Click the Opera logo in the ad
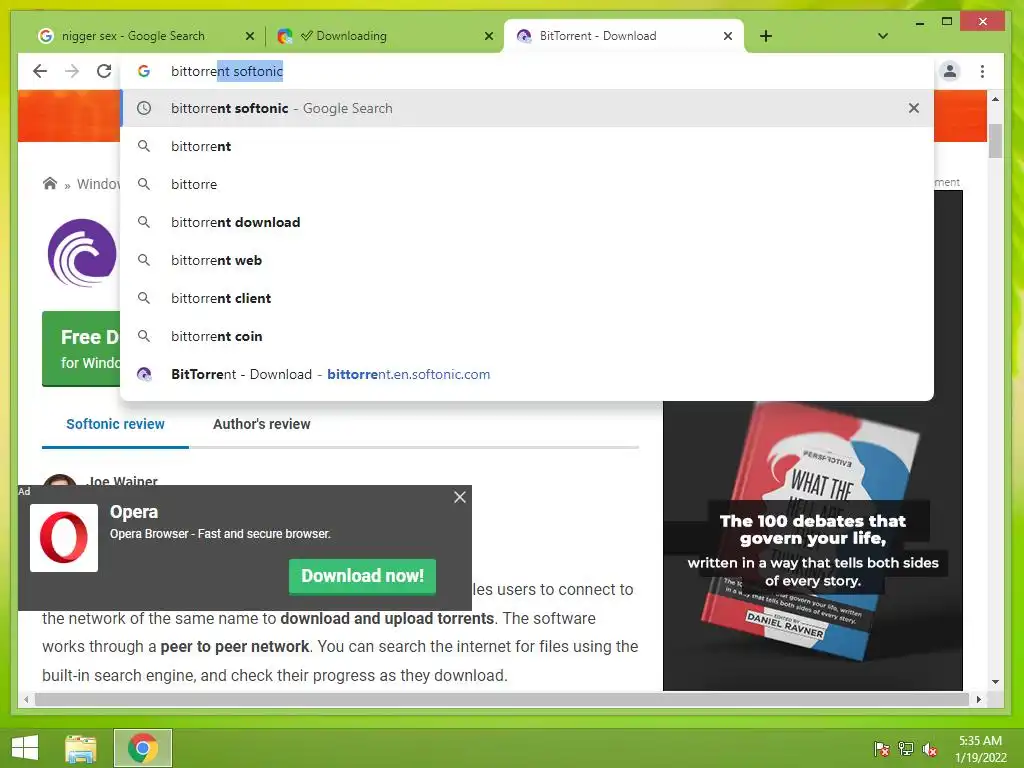The width and height of the screenshot is (1024, 768). pos(64,537)
